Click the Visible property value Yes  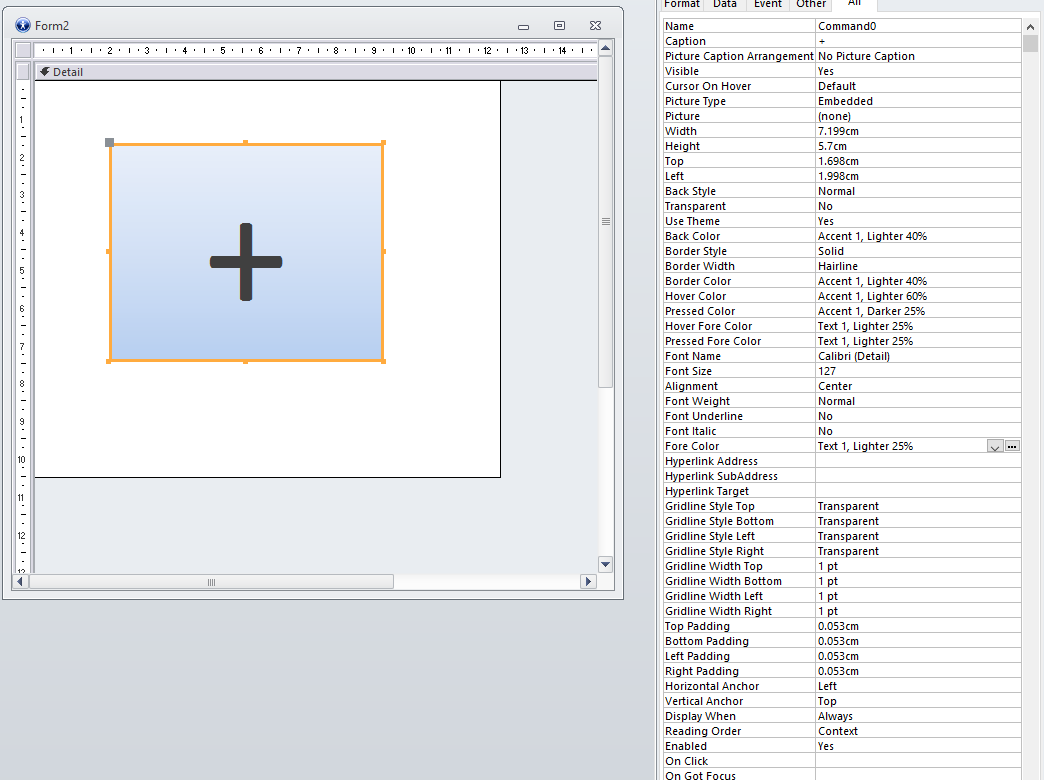click(918, 71)
